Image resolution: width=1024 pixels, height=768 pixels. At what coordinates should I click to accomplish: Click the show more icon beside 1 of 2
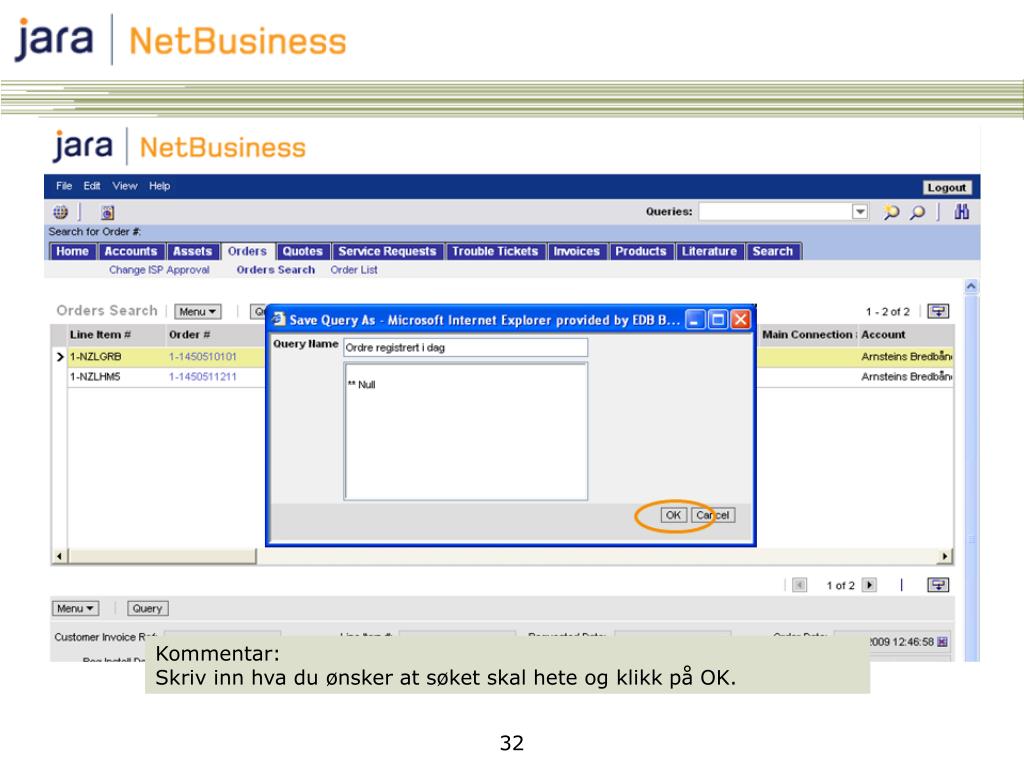tap(938, 585)
